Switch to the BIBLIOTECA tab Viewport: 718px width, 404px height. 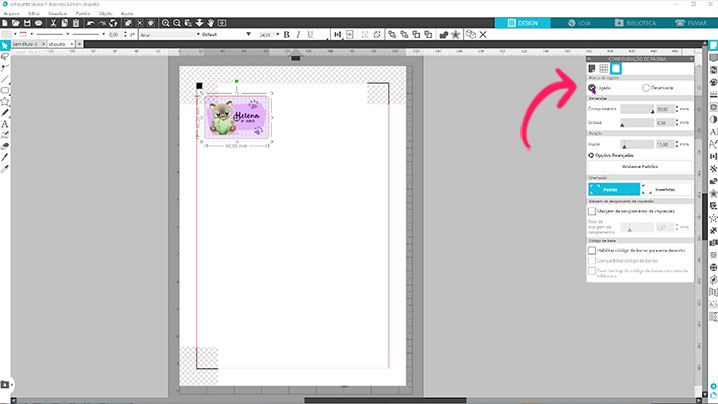point(635,23)
